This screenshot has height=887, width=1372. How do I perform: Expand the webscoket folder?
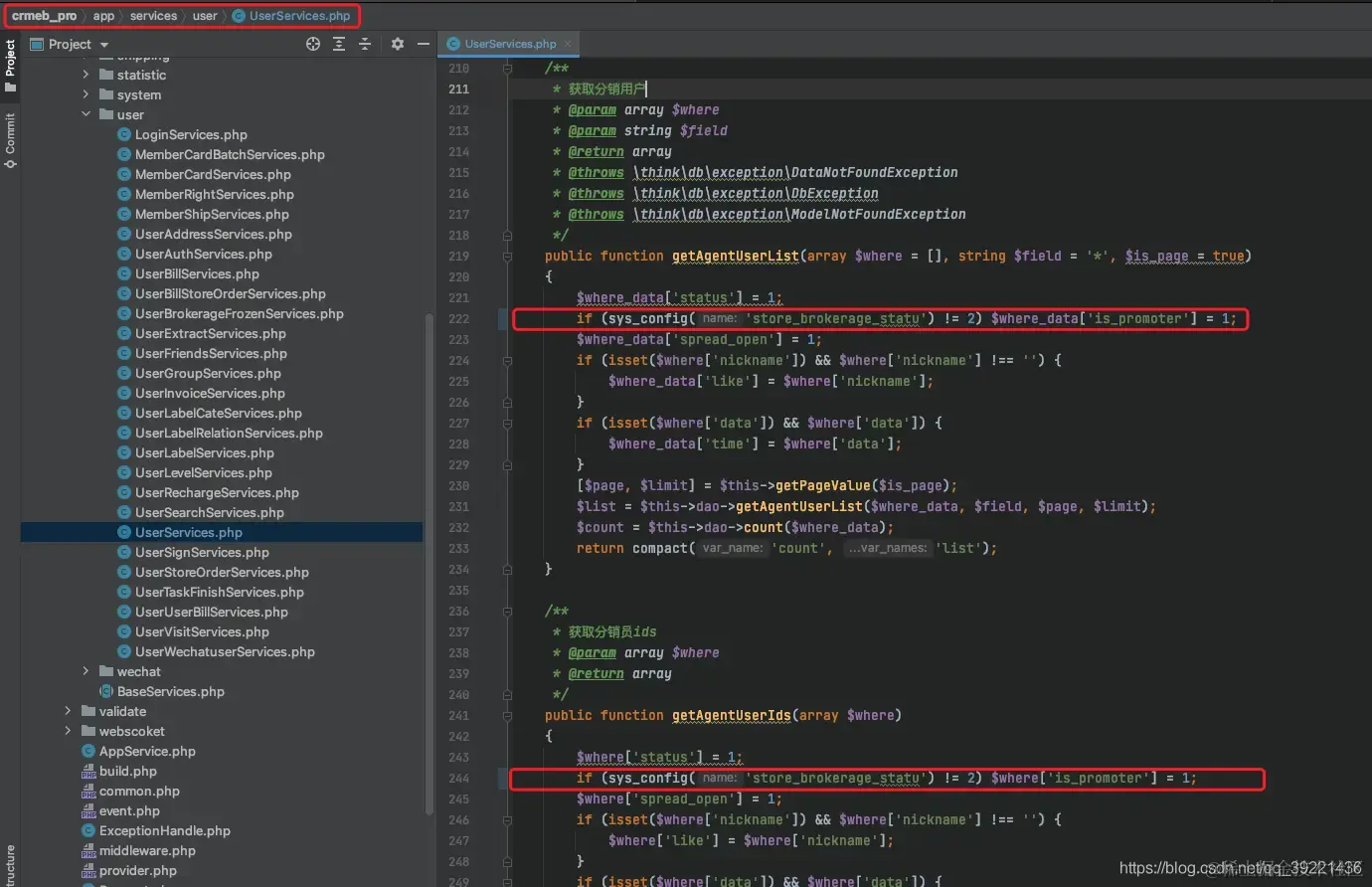click(68, 731)
